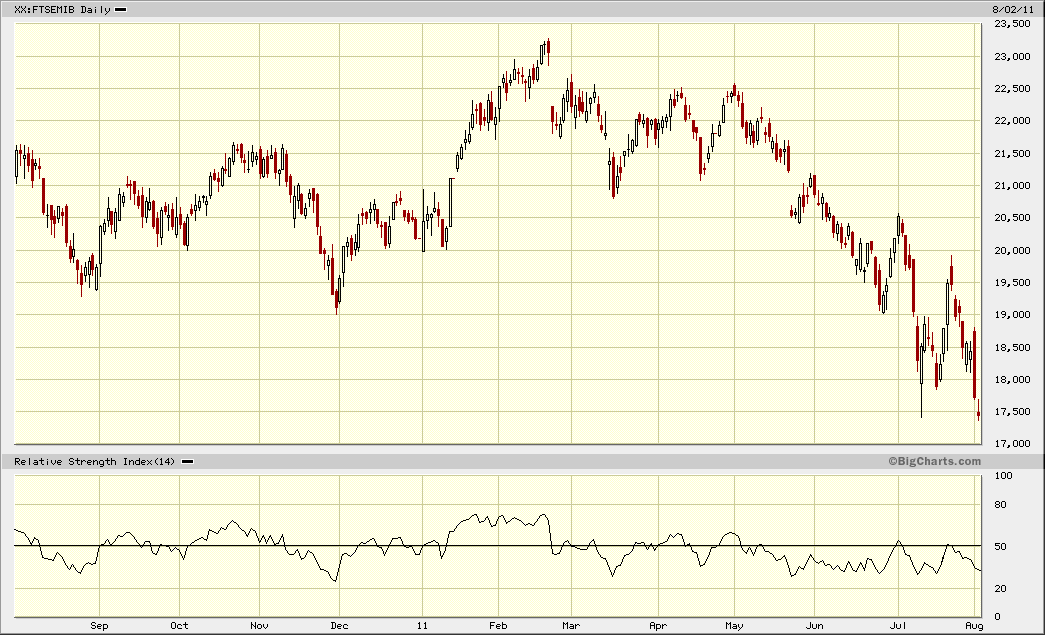This screenshot has width=1045, height=635.
Task: Click the 11 year label on time axis
Action: click(x=422, y=626)
